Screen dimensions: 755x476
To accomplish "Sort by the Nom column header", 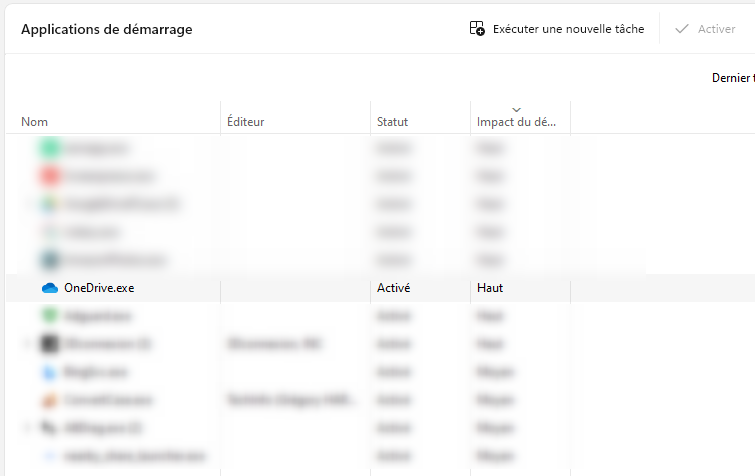I will (x=35, y=122).
